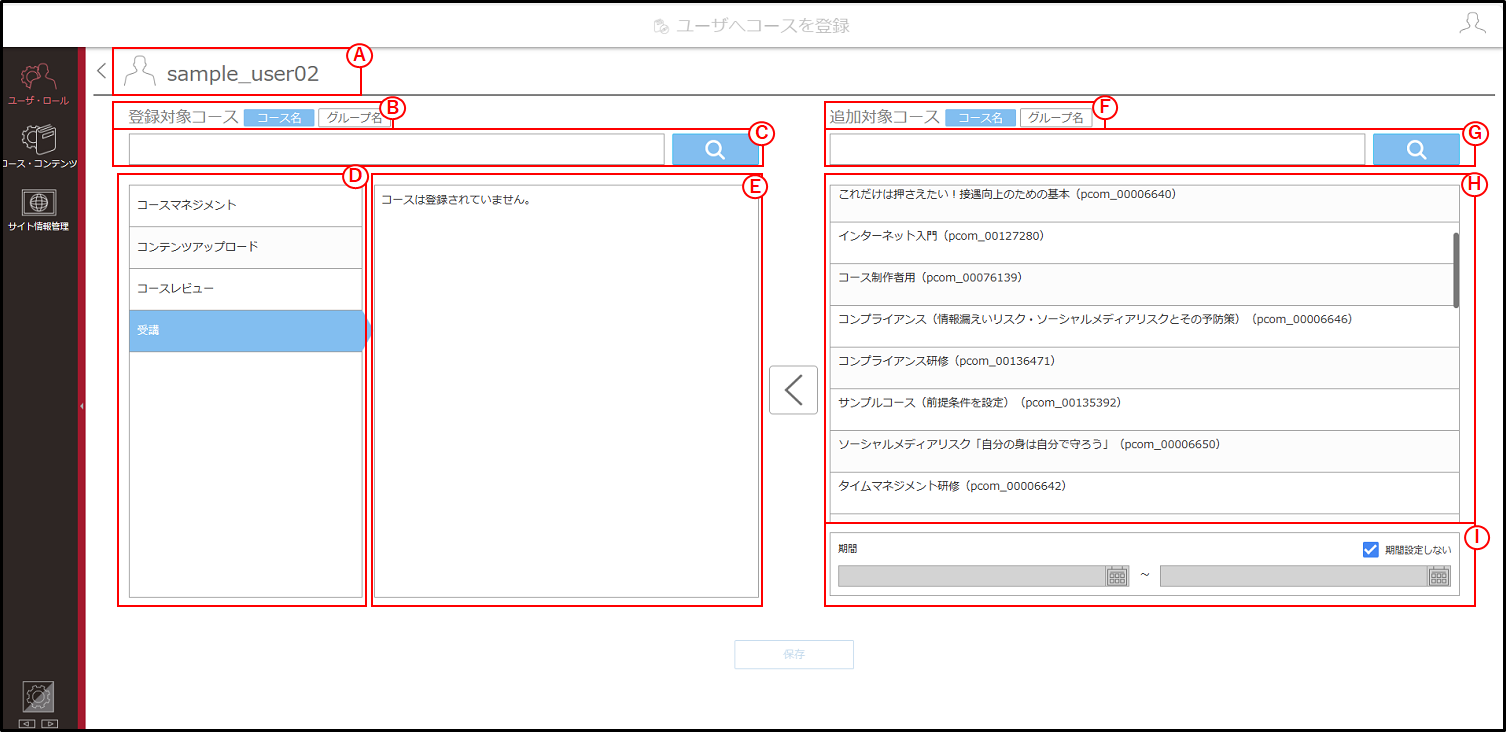Search the 追加対象コース list with the magnifier
The image size is (1506, 732).
(x=1416, y=149)
